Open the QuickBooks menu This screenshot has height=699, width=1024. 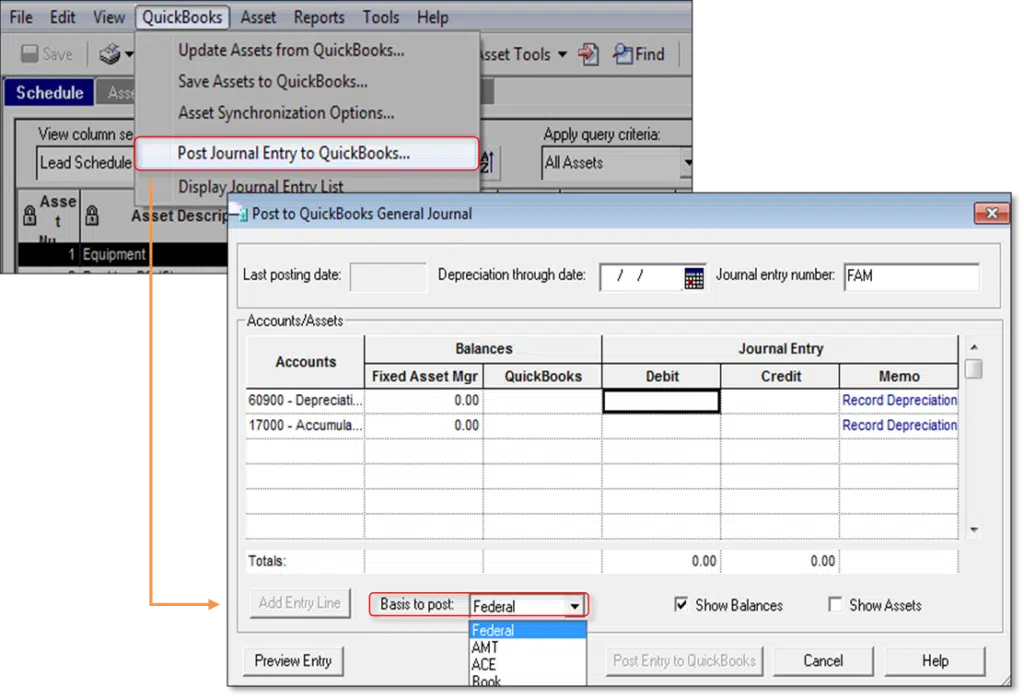coord(182,17)
